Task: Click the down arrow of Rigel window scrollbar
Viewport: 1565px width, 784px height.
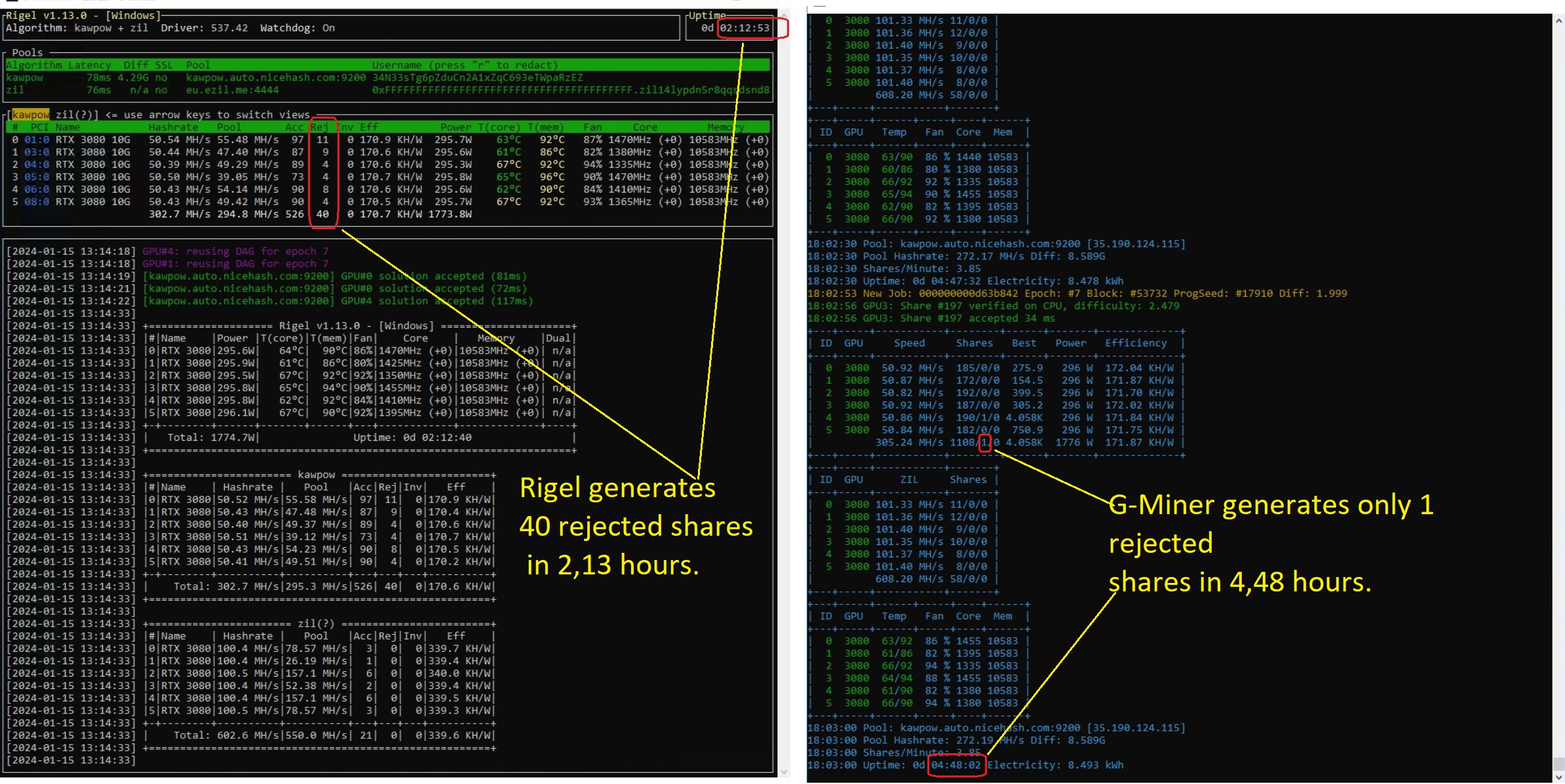Action: tap(784, 772)
